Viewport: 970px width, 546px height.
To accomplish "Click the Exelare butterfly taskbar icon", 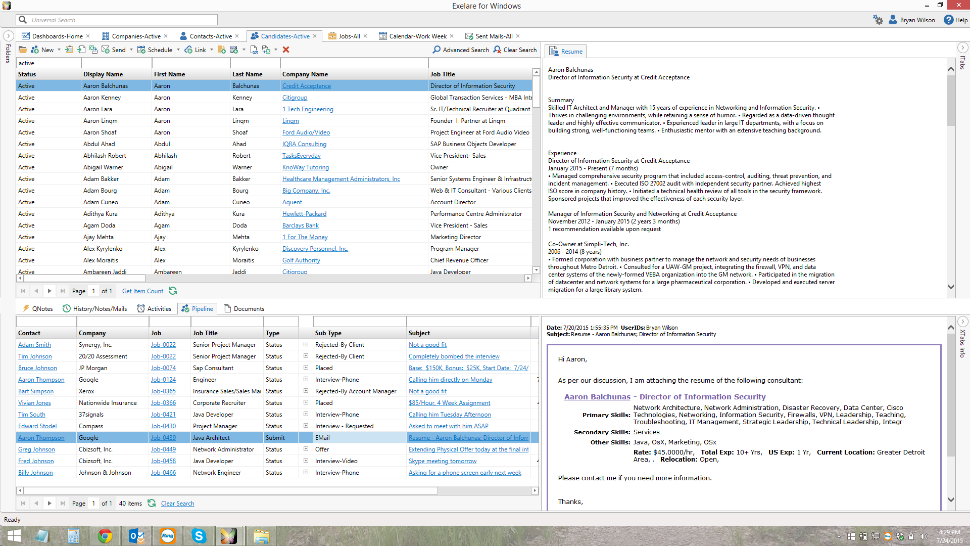I will pyautogui.click(x=229, y=535).
